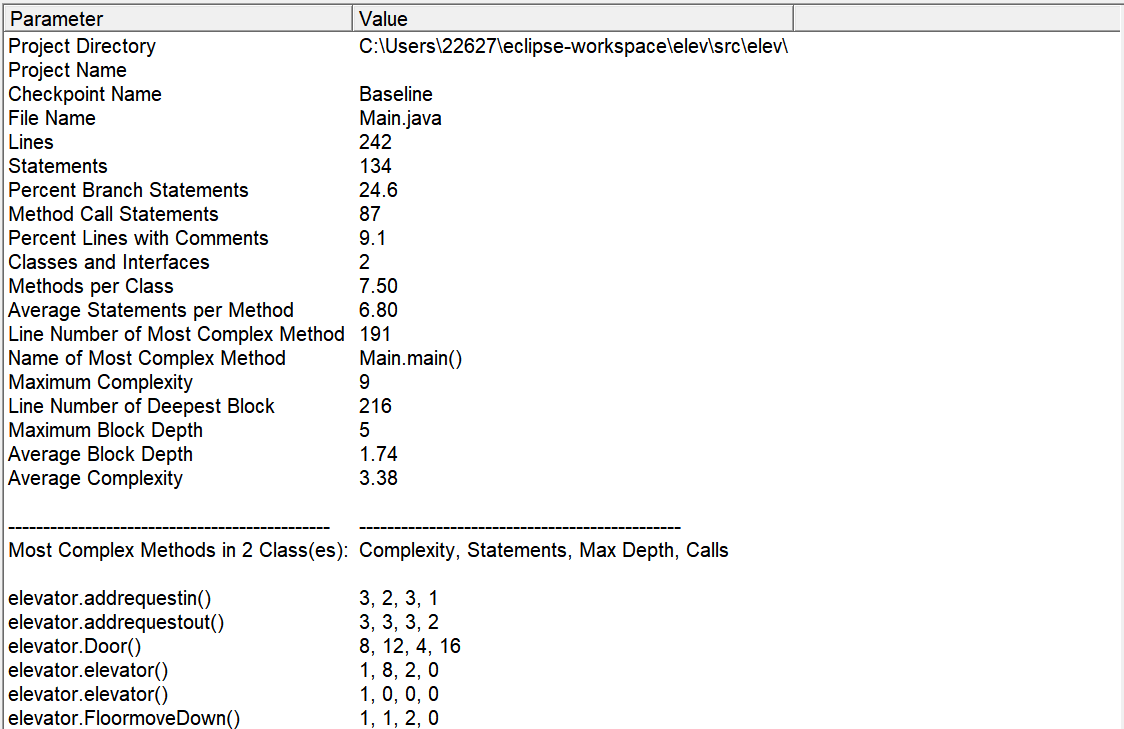Click the Maximum Complexity value 9
Image resolution: width=1124 pixels, height=729 pixels.
click(x=364, y=383)
